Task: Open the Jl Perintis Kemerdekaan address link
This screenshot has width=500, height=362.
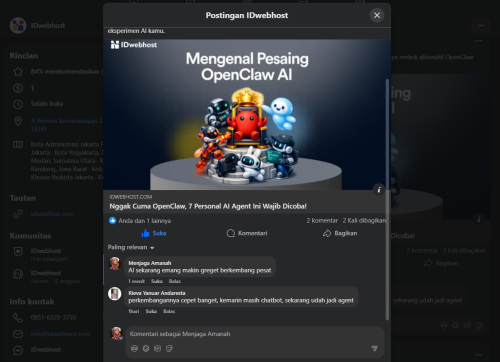Action: [67, 125]
